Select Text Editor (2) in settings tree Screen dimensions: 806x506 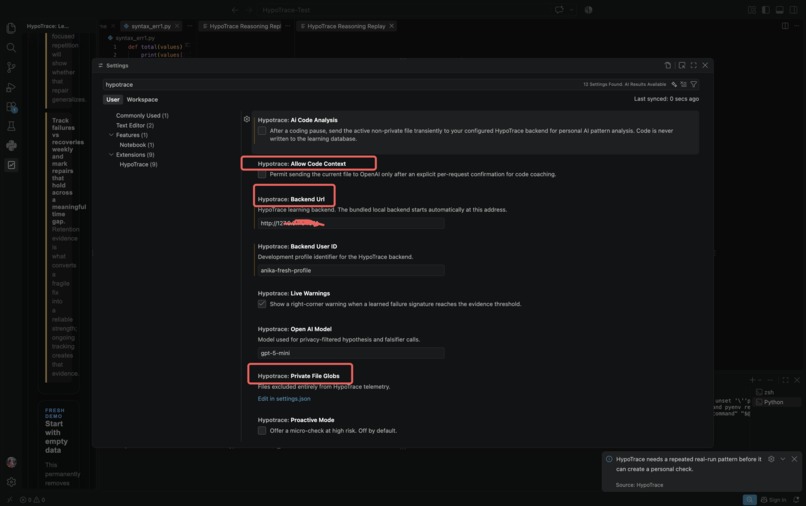(x=135, y=125)
